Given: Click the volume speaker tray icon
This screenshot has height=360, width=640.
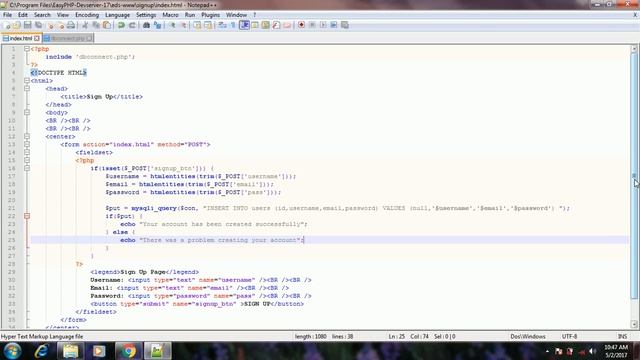Looking at the screenshot, I should click(592, 351).
